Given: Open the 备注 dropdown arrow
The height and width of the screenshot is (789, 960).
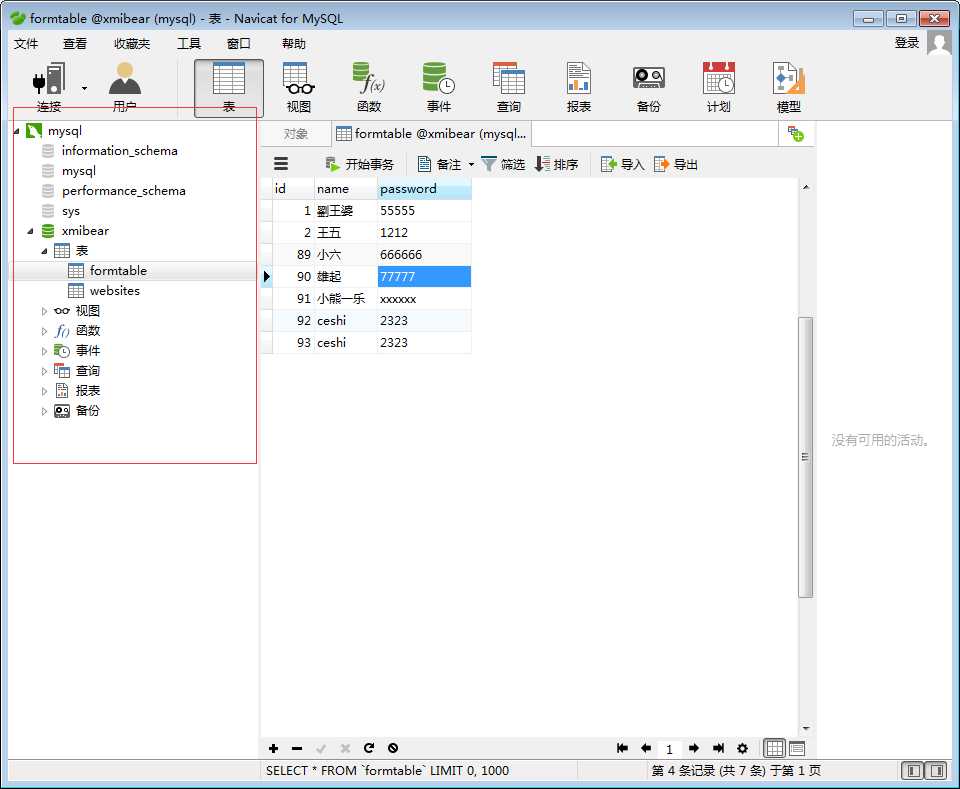Looking at the screenshot, I should 471,165.
